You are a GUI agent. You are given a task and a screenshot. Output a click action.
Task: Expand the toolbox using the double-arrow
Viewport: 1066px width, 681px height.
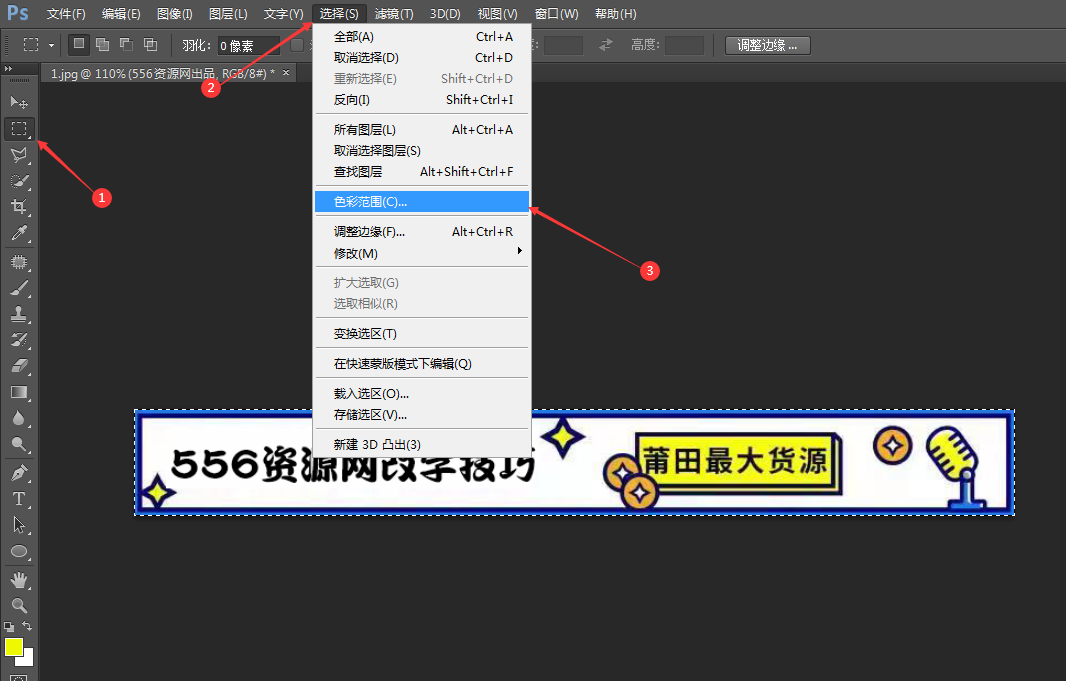tap(9, 68)
